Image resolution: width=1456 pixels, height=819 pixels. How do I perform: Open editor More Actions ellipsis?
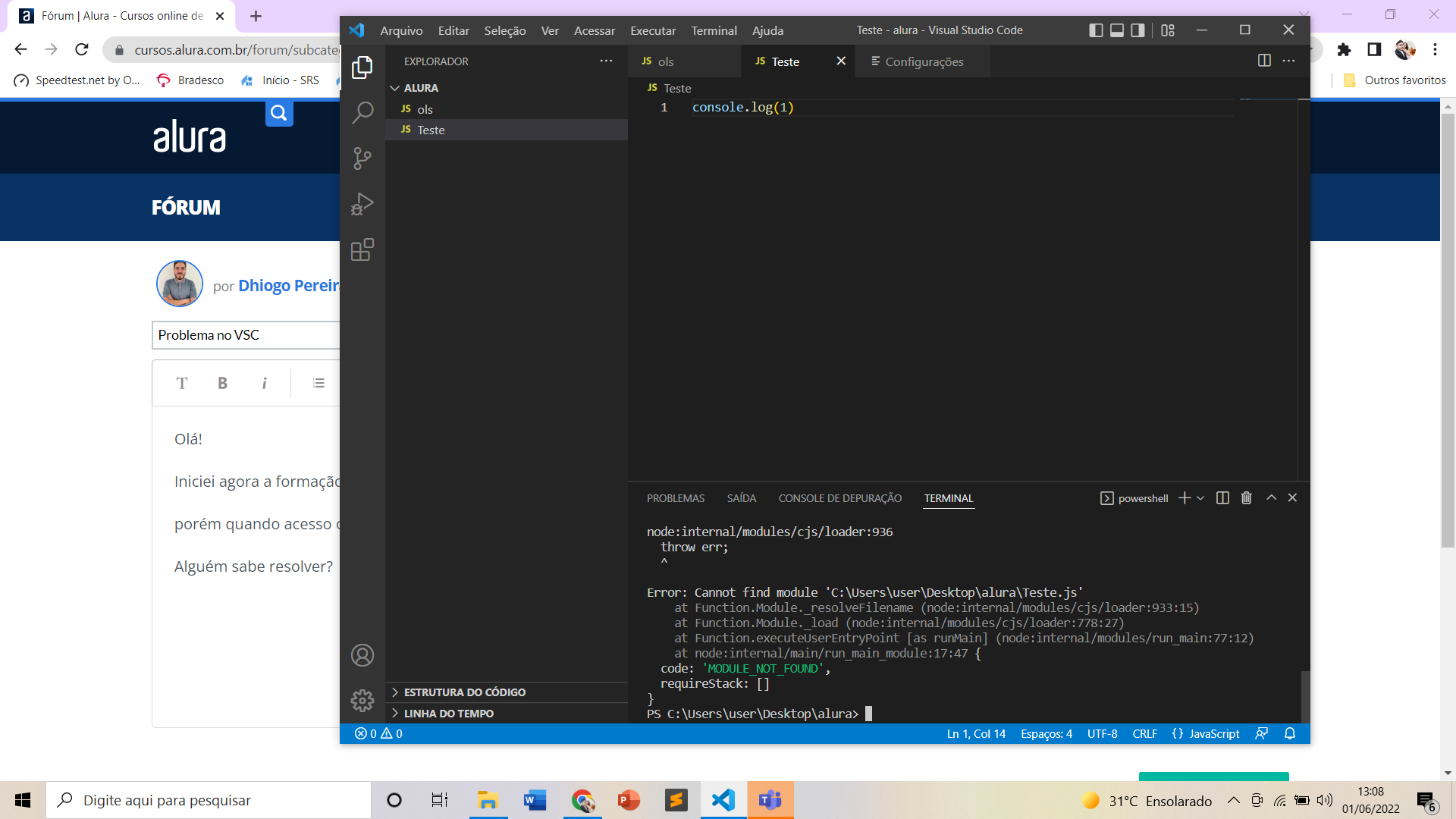[x=1289, y=61]
